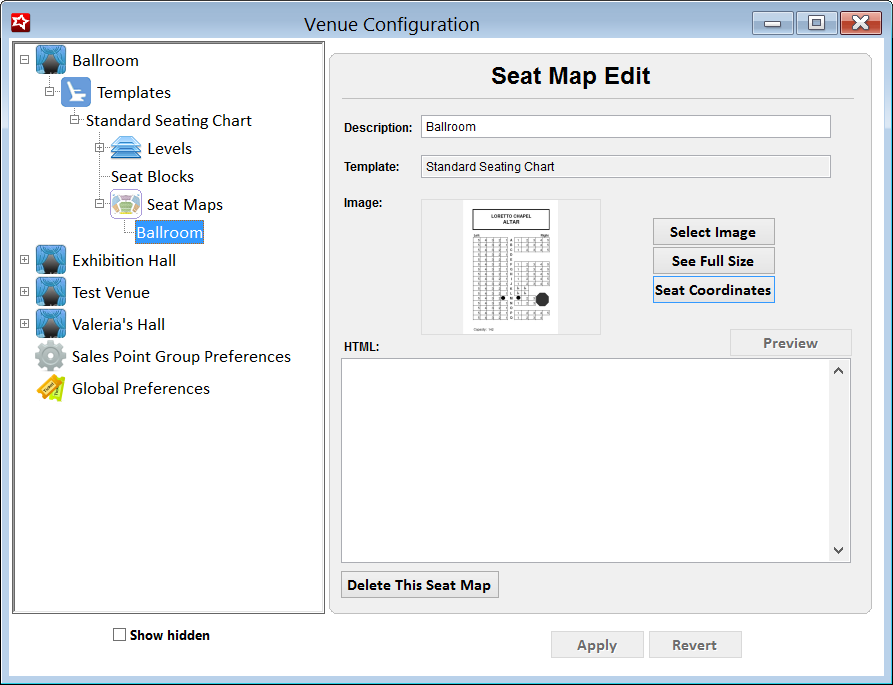Enable the Show hidden checkbox
The width and height of the screenshot is (893, 685).
[x=120, y=635]
